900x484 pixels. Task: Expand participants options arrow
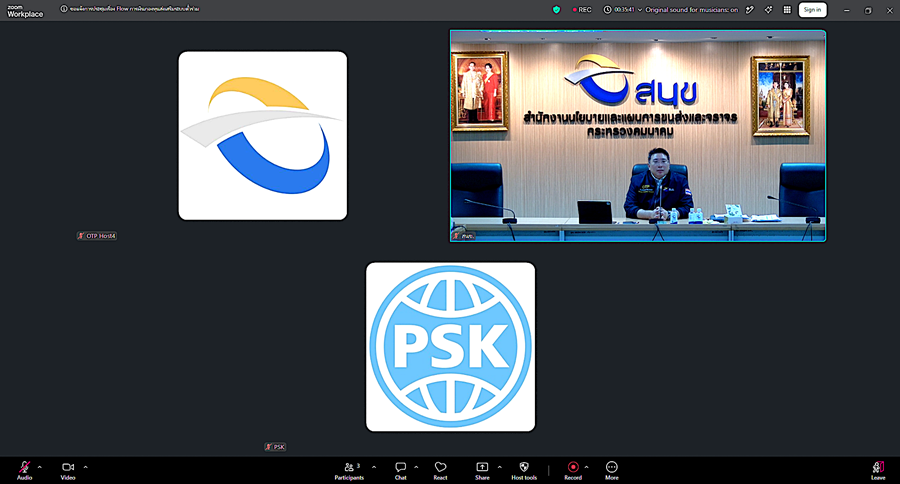[x=374, y=467]
